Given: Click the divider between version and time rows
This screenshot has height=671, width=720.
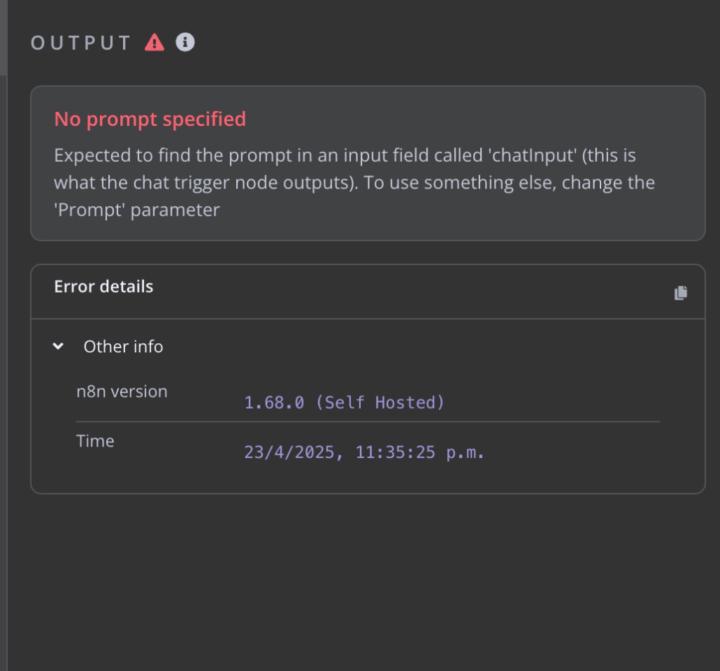Looking at the screenshot, I should point(368,422).
